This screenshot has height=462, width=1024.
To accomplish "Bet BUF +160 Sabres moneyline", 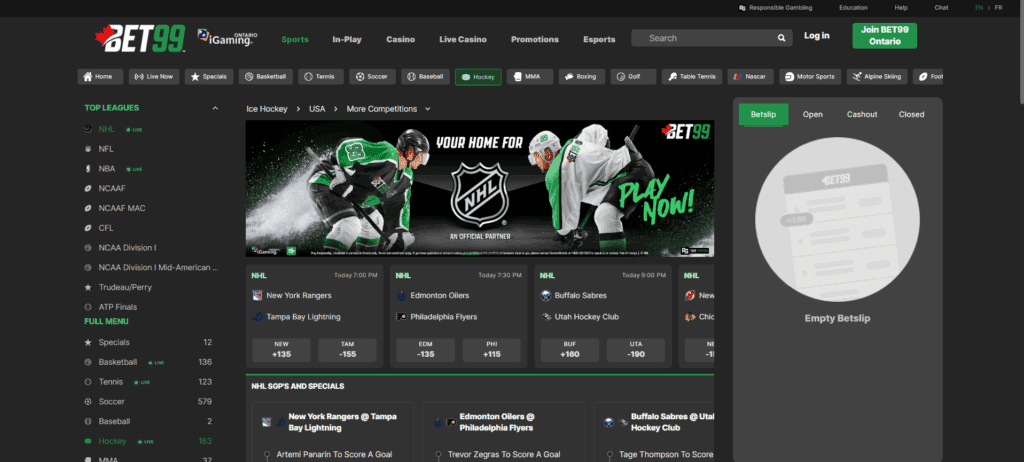I will [x=569, y=350].
